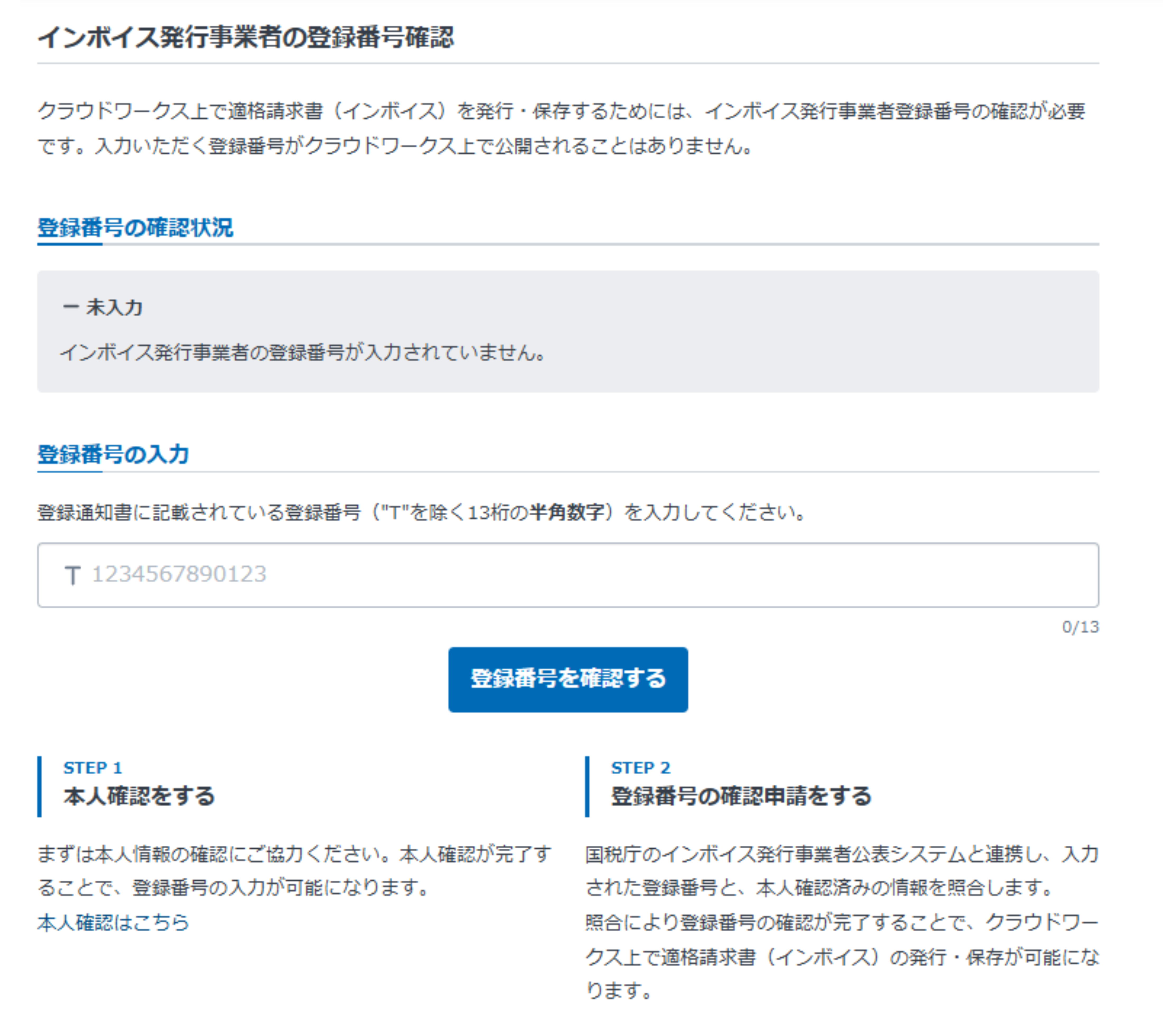The height and width of the screenshot is (1036, 1163).
Task: Click the registration number input field
Action: tap(568, 575)
